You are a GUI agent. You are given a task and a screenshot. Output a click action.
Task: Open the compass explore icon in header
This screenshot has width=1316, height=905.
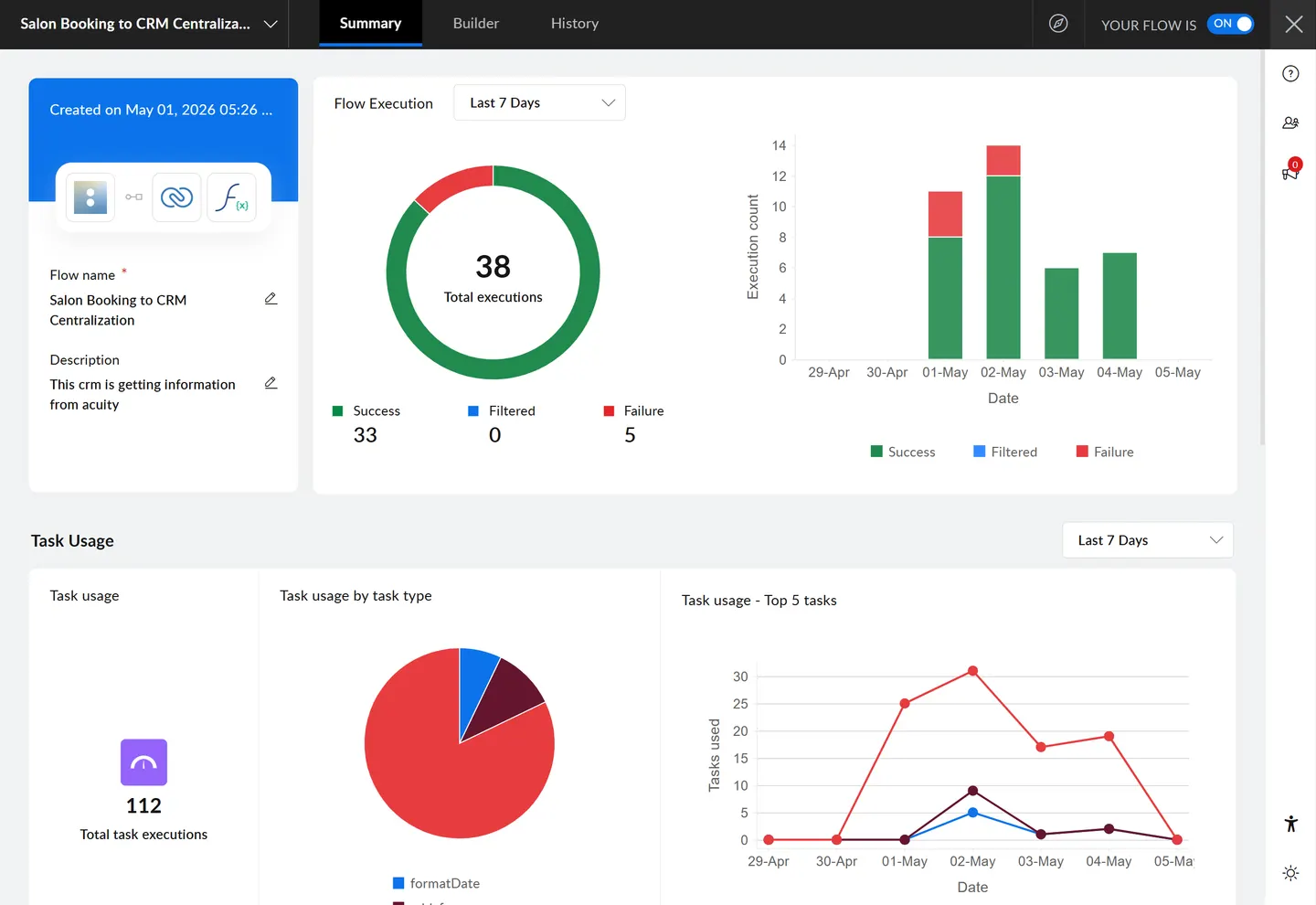(1058, 24)
